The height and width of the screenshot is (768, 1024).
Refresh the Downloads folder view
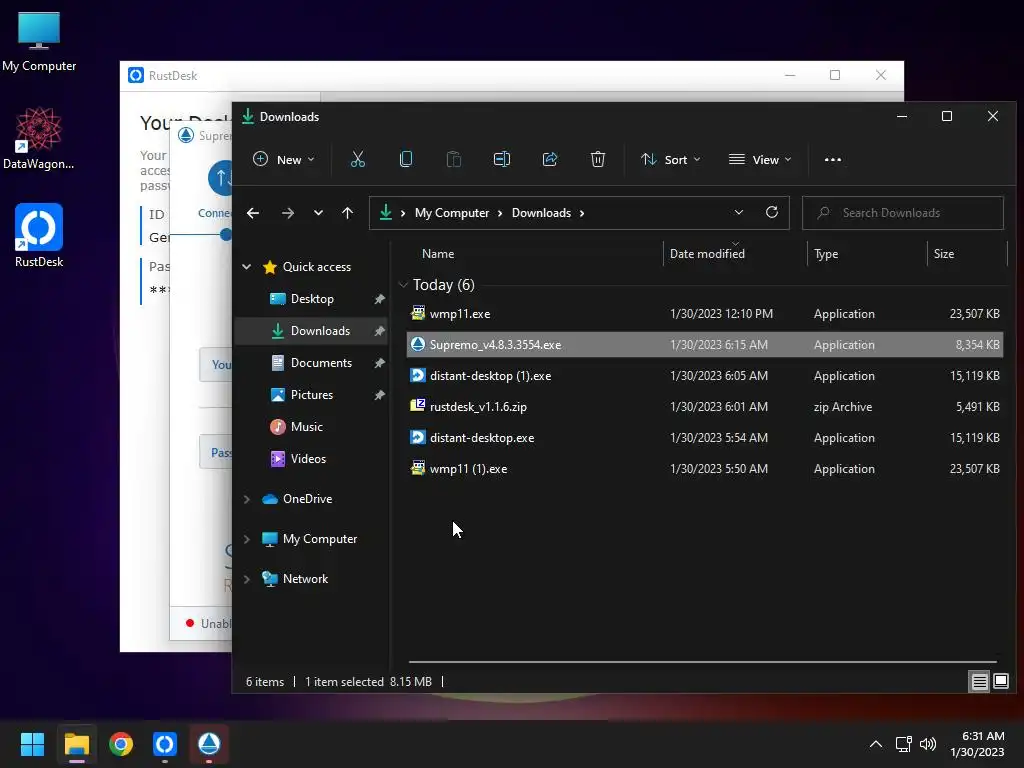(772, 212)
